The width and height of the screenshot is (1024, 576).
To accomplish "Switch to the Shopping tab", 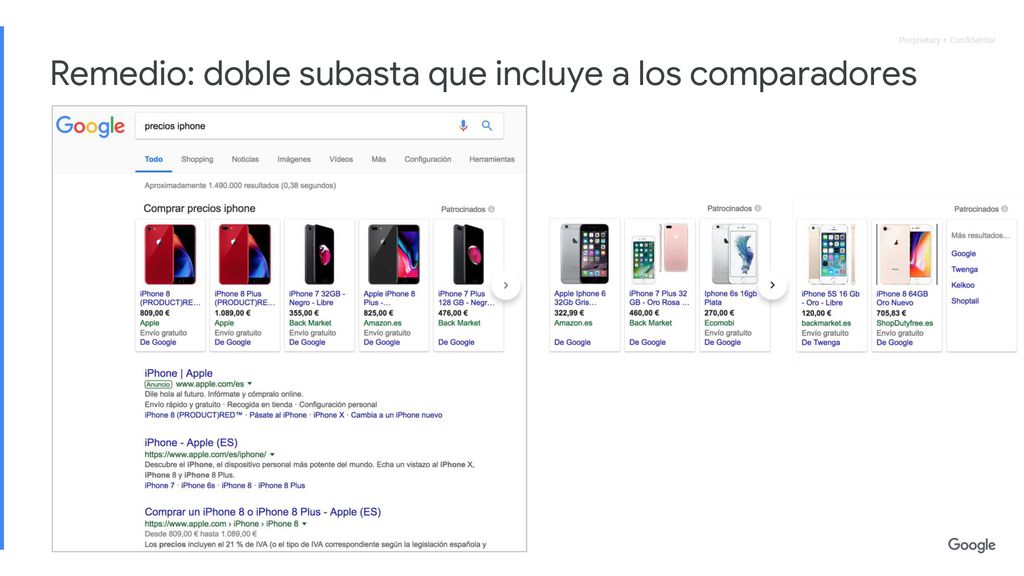I will (197, 159).
